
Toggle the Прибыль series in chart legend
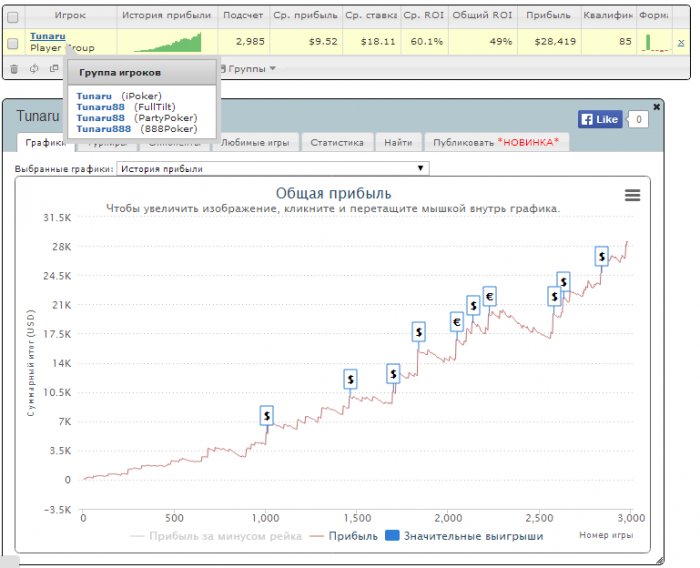pos(342,536)
